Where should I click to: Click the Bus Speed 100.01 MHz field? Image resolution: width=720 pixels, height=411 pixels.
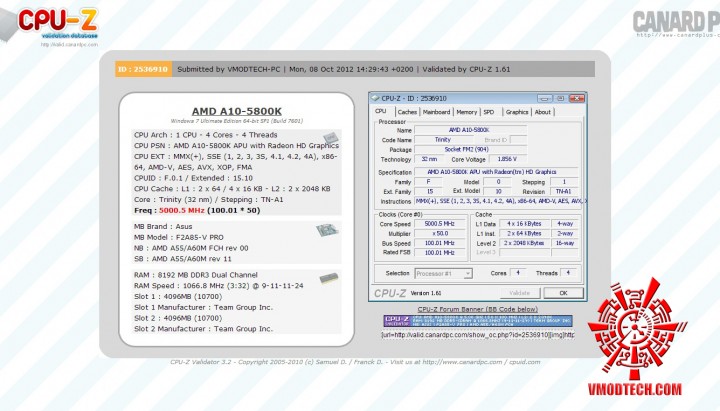coord(439,243)
